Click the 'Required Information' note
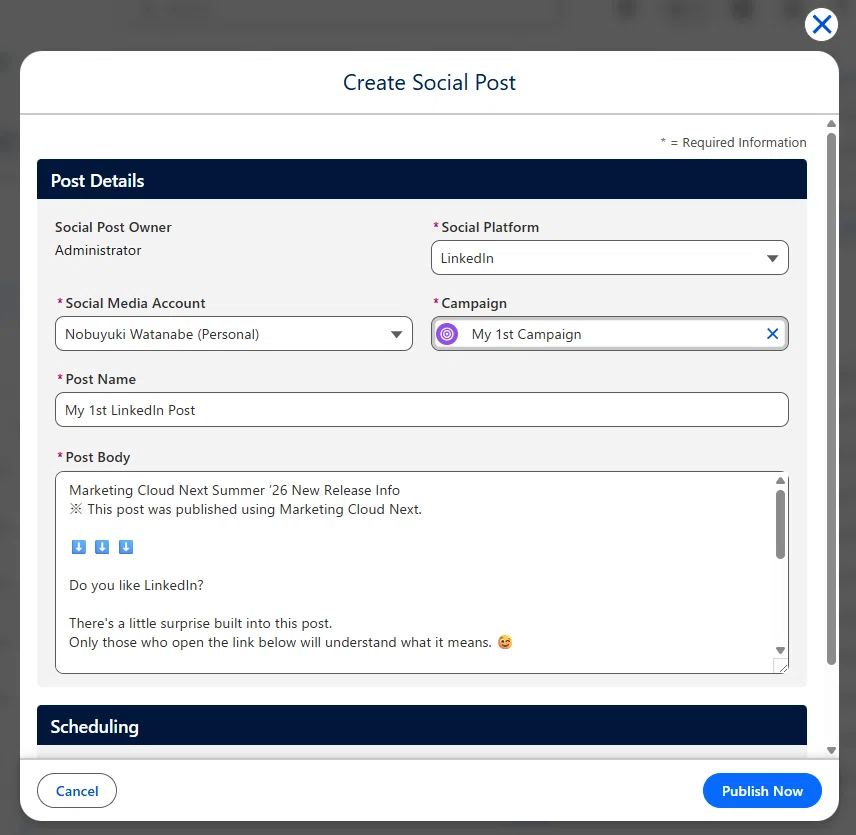Viewport: 856px width, 835px height. (733, 142)
